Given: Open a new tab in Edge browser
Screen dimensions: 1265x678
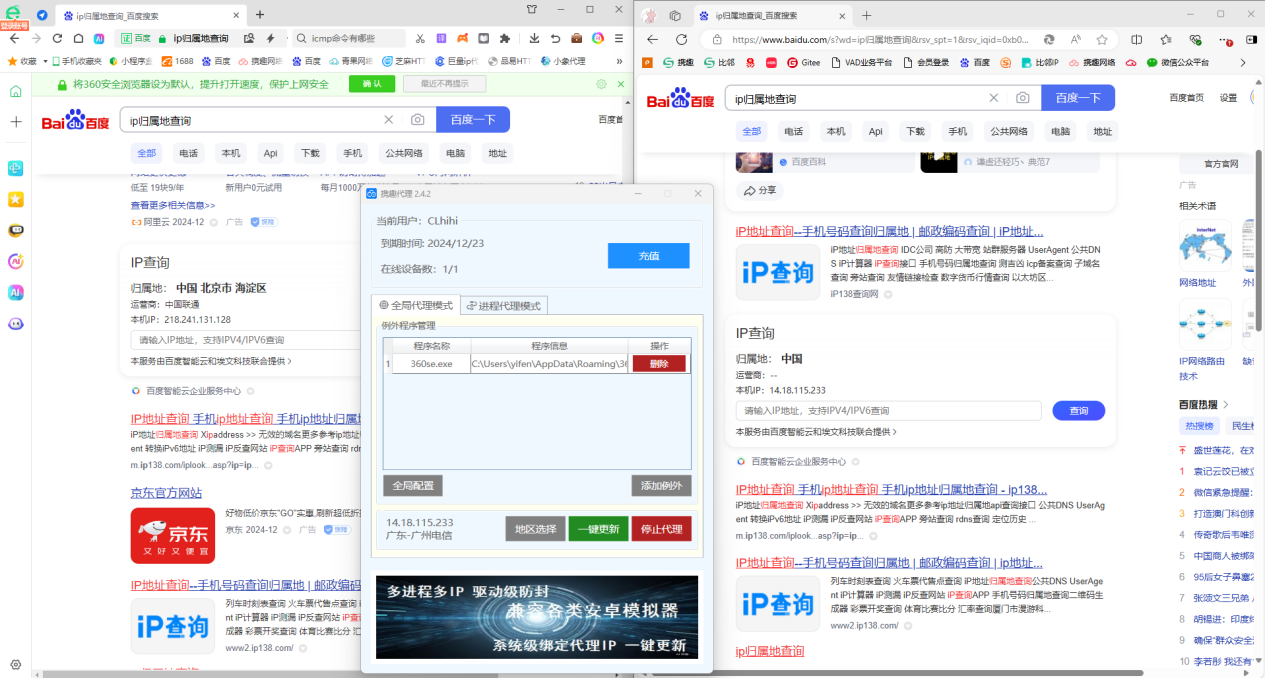Looking at the screenshot, I should 866,15.
